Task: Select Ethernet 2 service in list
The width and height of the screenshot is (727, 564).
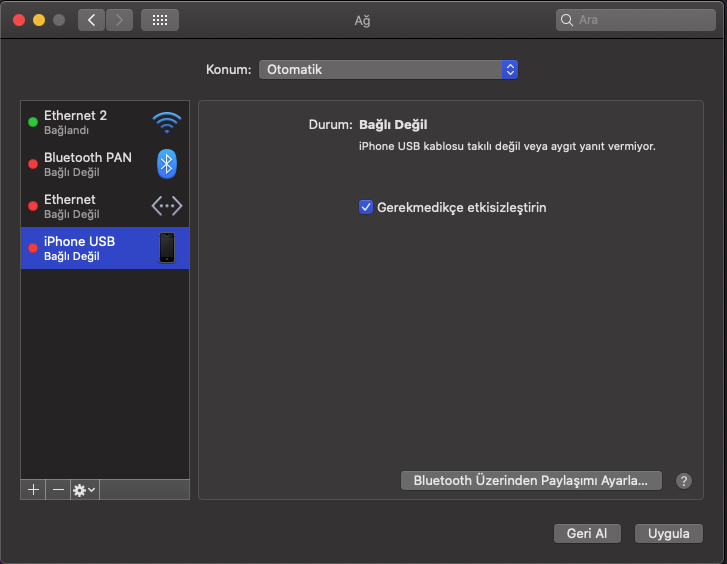Action: point(90,122)
